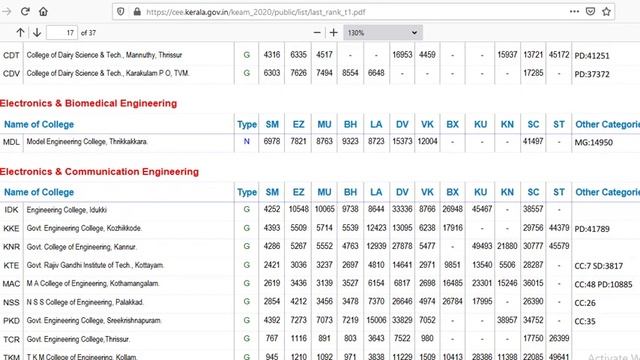Click the MG:14950 value

click(593, 142)
